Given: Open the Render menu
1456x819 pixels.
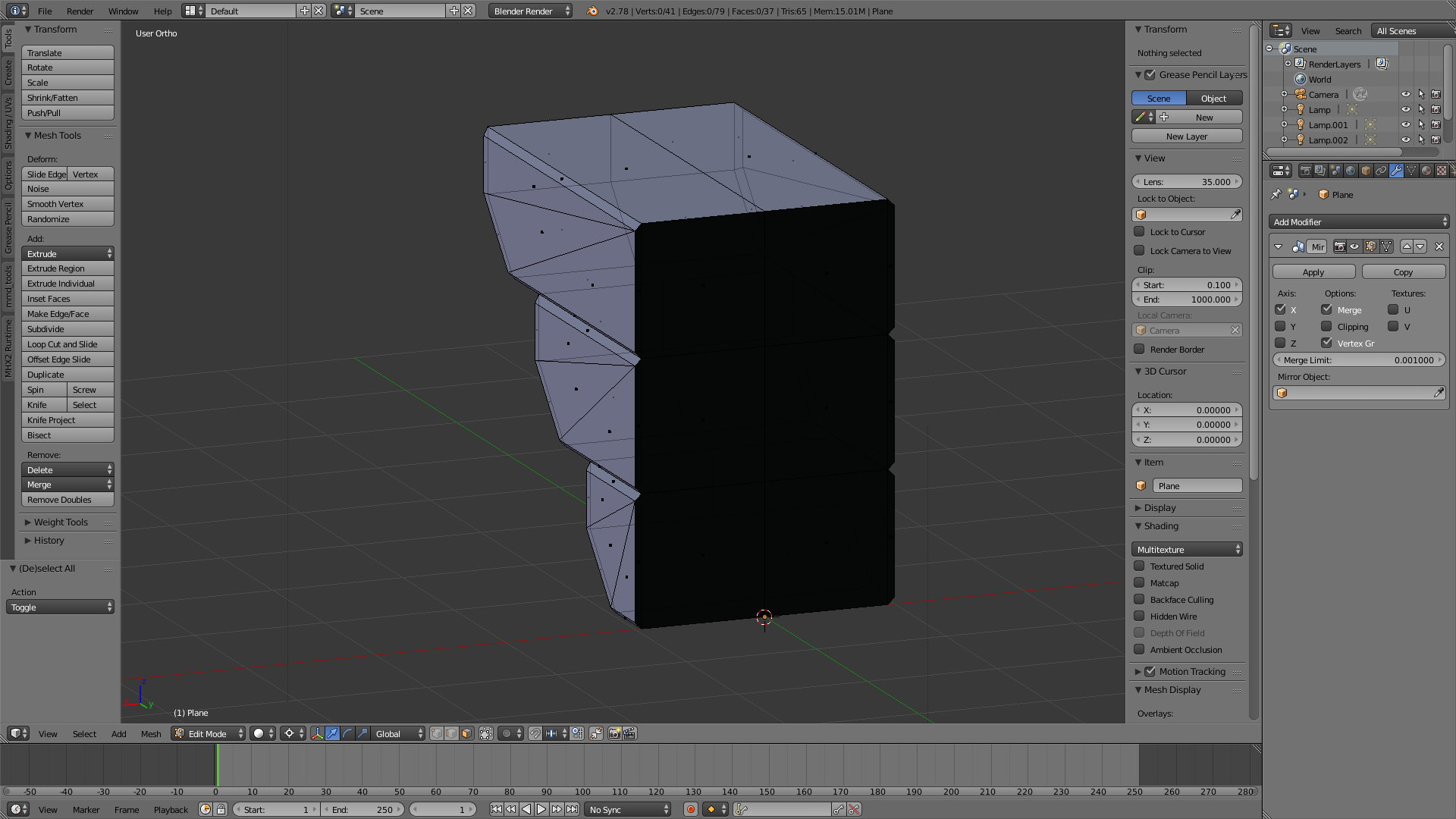Looking at the screenshot, I should (80, 11).
